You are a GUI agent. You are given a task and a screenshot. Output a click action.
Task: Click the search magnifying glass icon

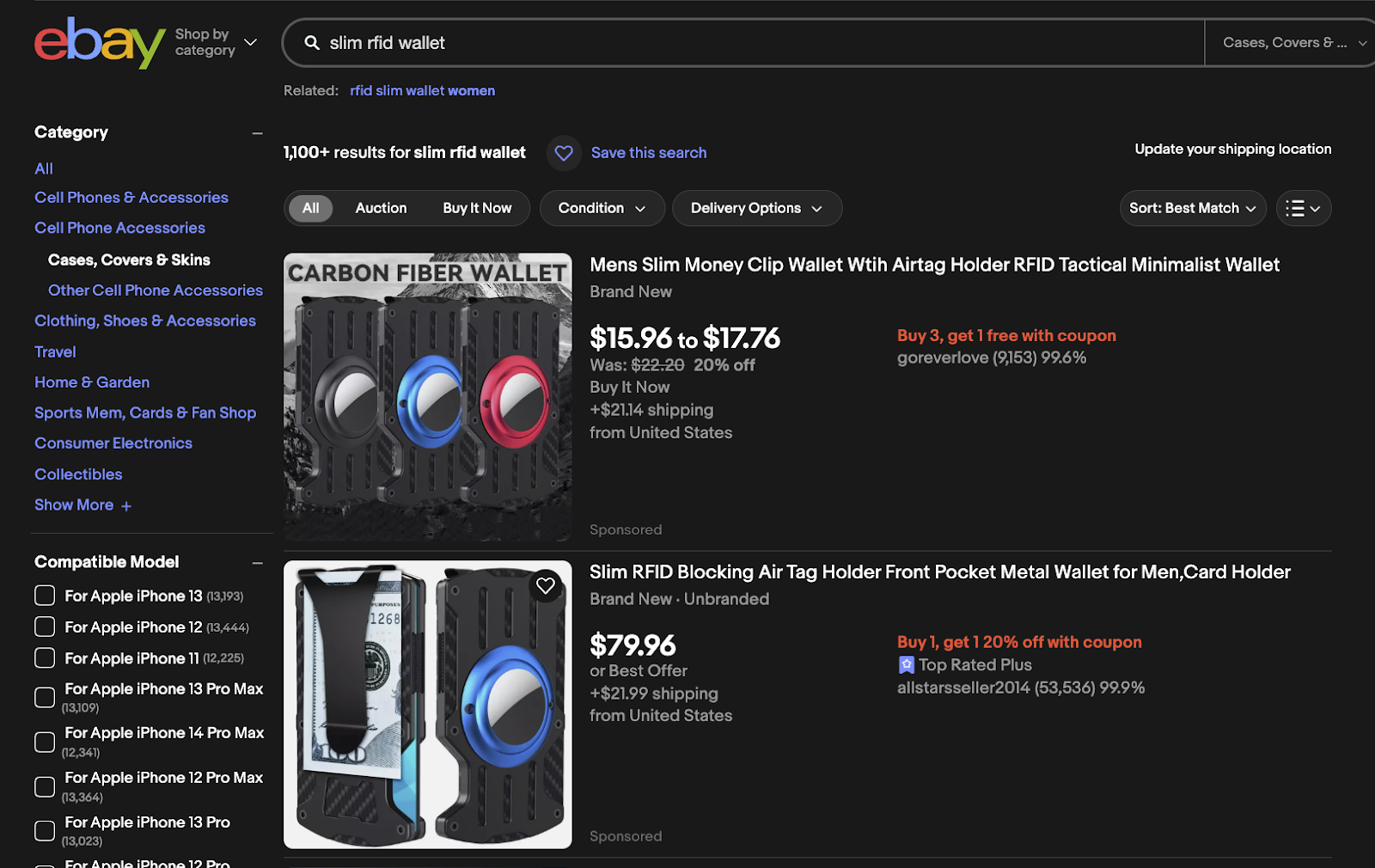tap(311, 42)
